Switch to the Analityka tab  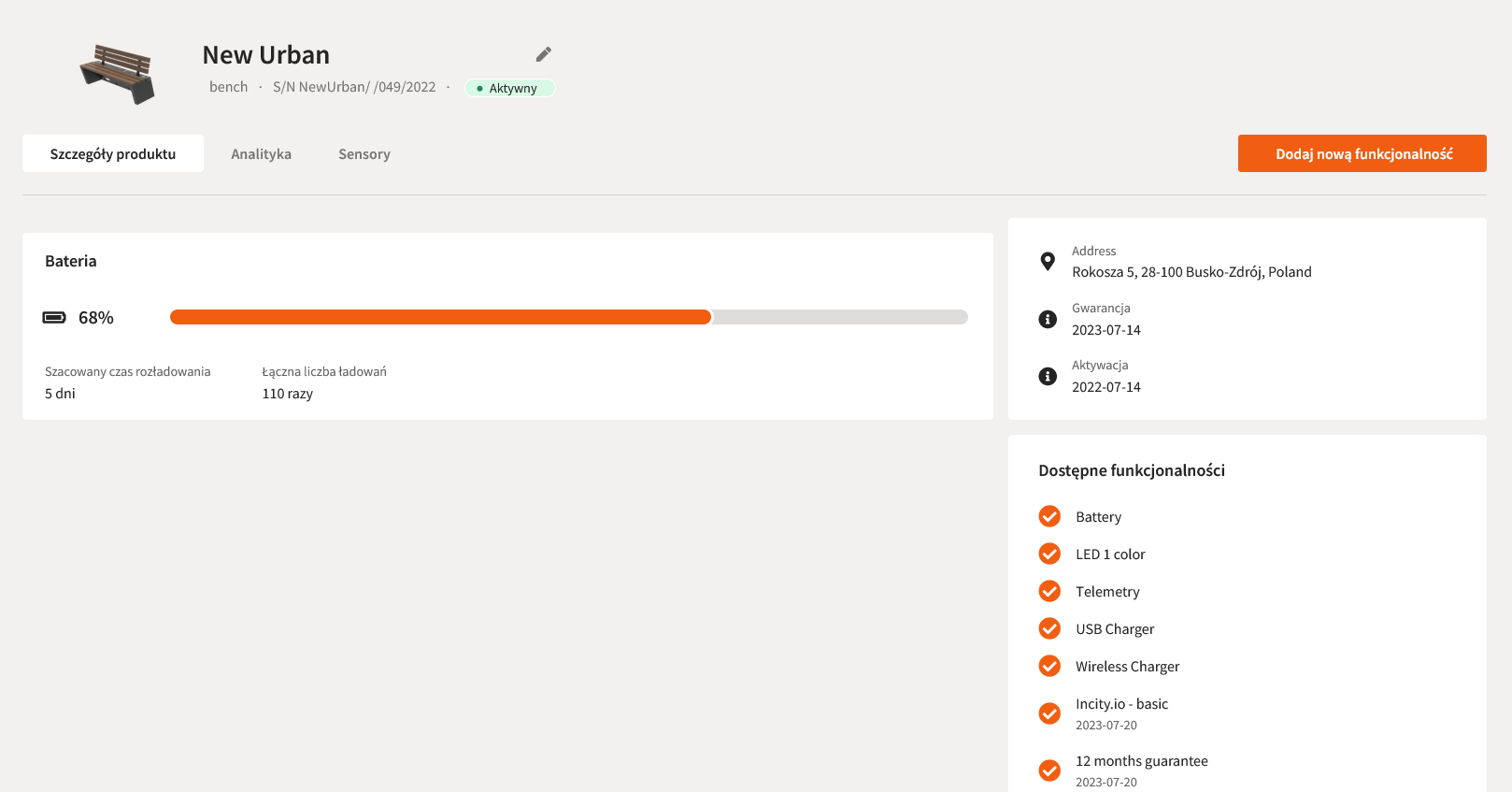coord(261,153)
